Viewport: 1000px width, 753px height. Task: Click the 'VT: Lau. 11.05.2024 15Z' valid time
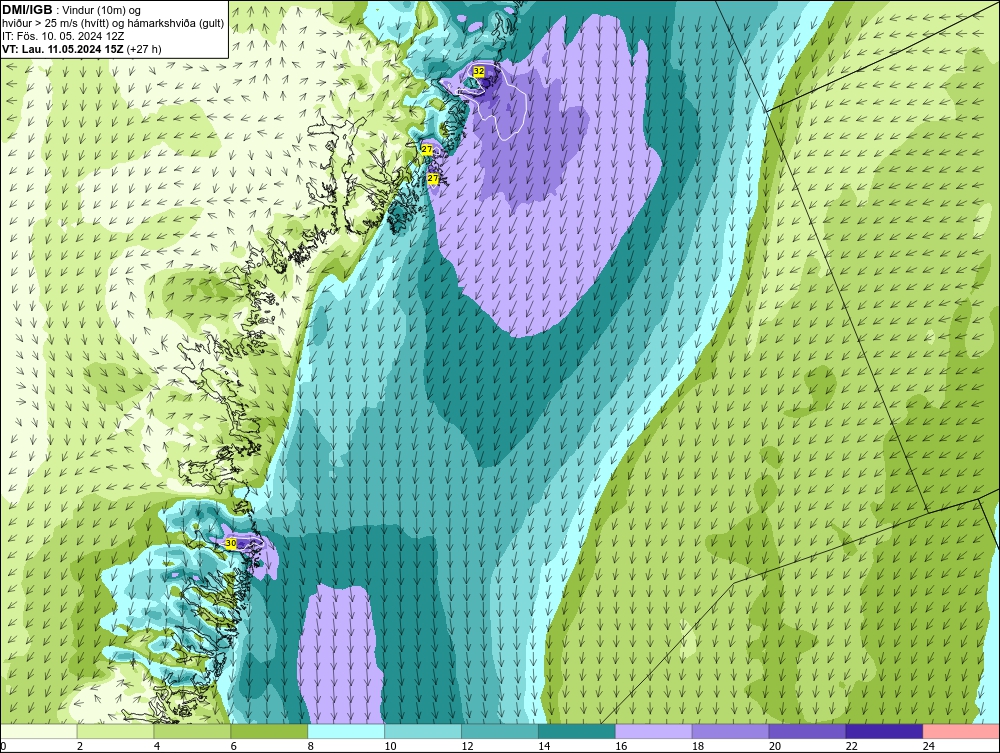click(x=63, y=49)
